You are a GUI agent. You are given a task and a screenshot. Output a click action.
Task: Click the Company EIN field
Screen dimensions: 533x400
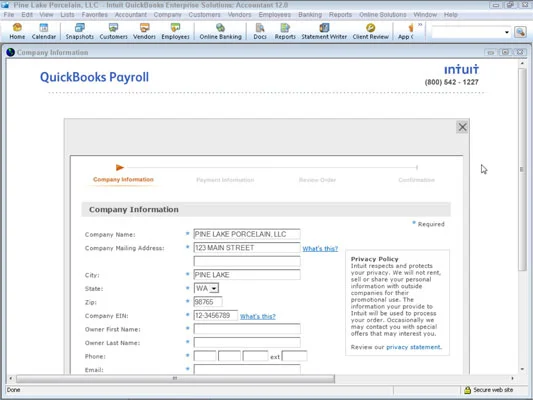[216, 315]
